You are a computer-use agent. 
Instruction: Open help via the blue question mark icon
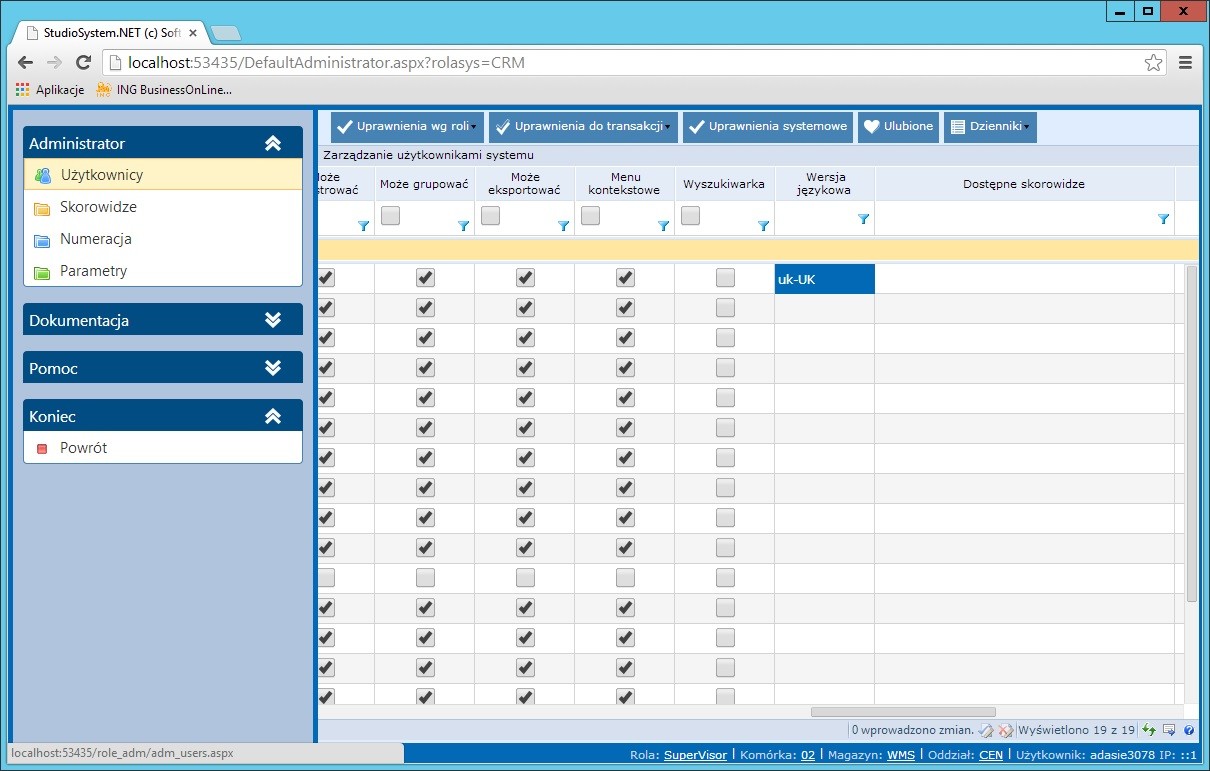coord(1189,730)
